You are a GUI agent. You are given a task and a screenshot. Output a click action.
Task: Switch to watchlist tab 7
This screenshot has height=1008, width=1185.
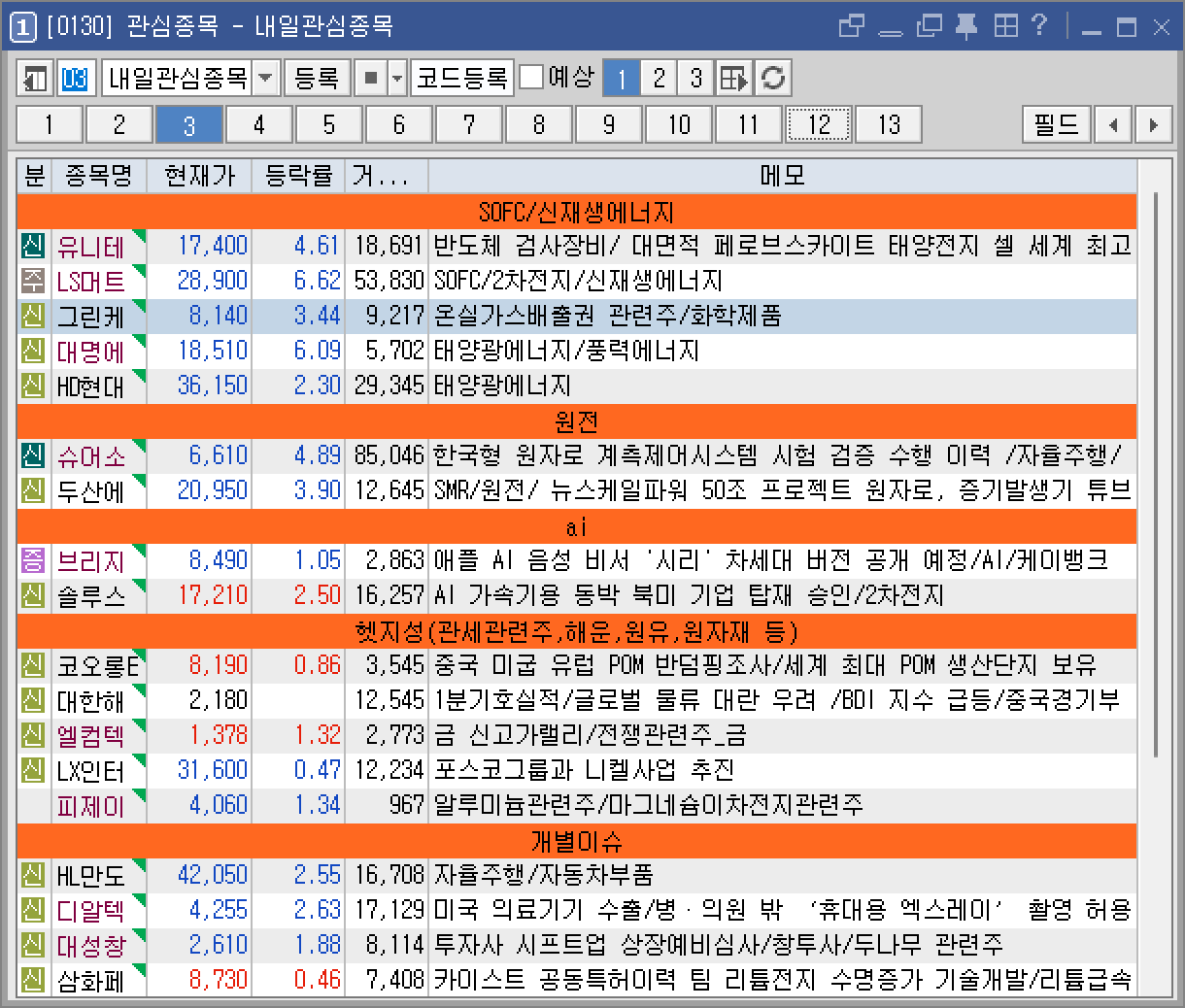coord(469,125)
